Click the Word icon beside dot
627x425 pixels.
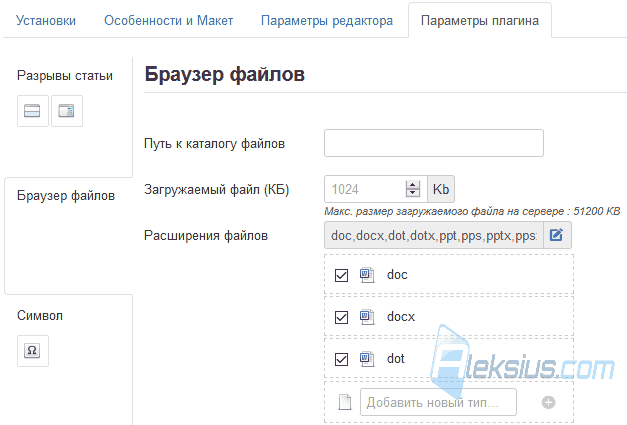367,359
